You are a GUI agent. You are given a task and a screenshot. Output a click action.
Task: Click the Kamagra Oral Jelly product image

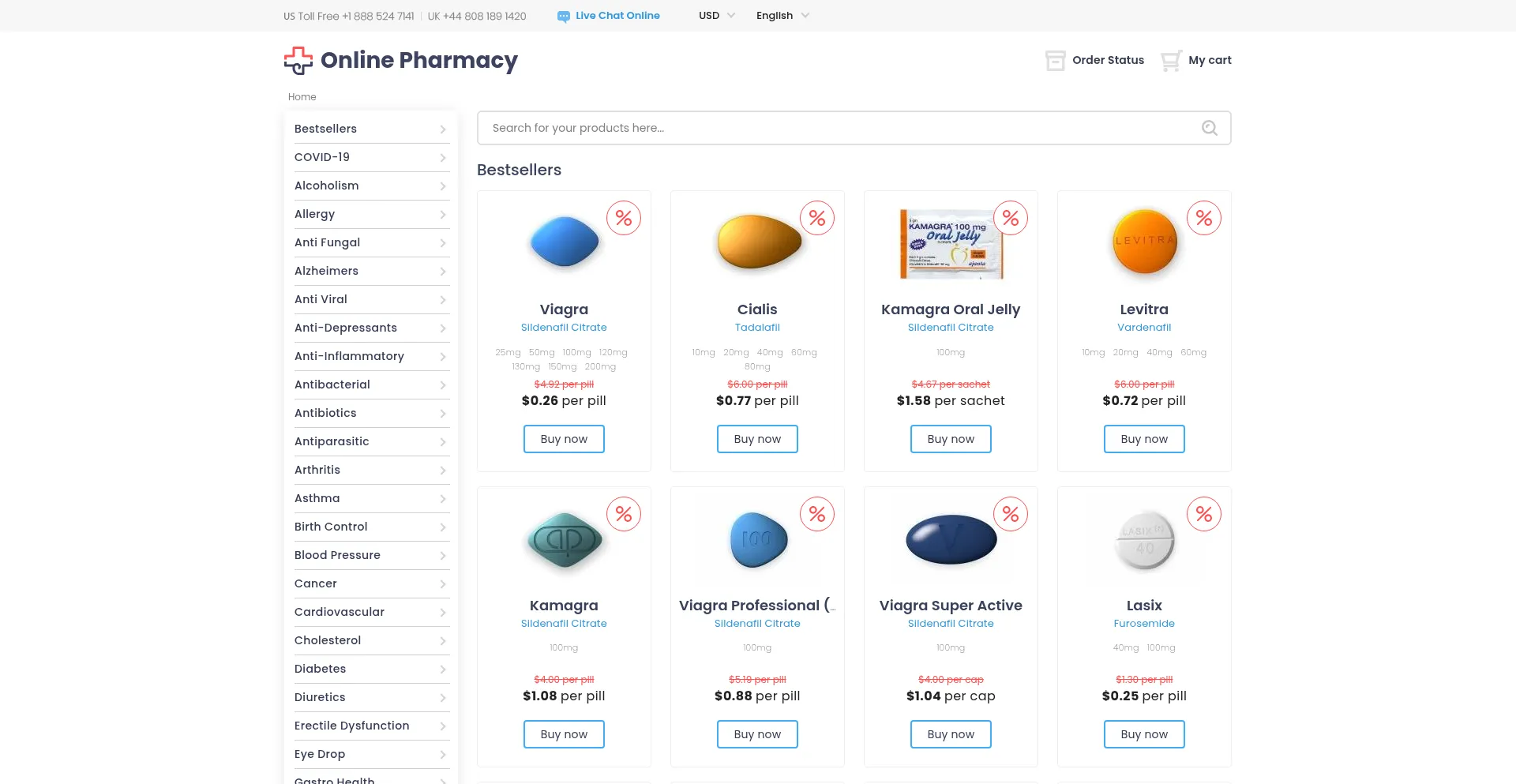[x=951, y=244]
